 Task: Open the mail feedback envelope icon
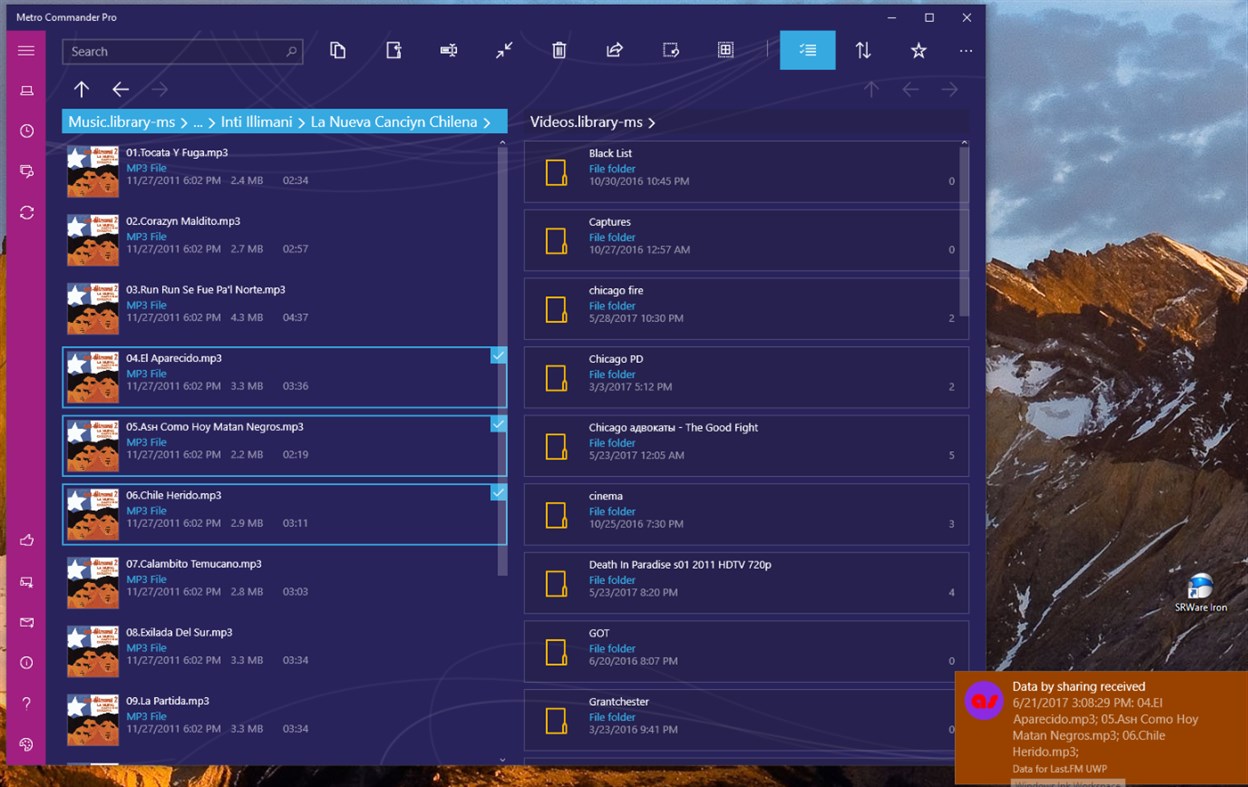point(26,622)
